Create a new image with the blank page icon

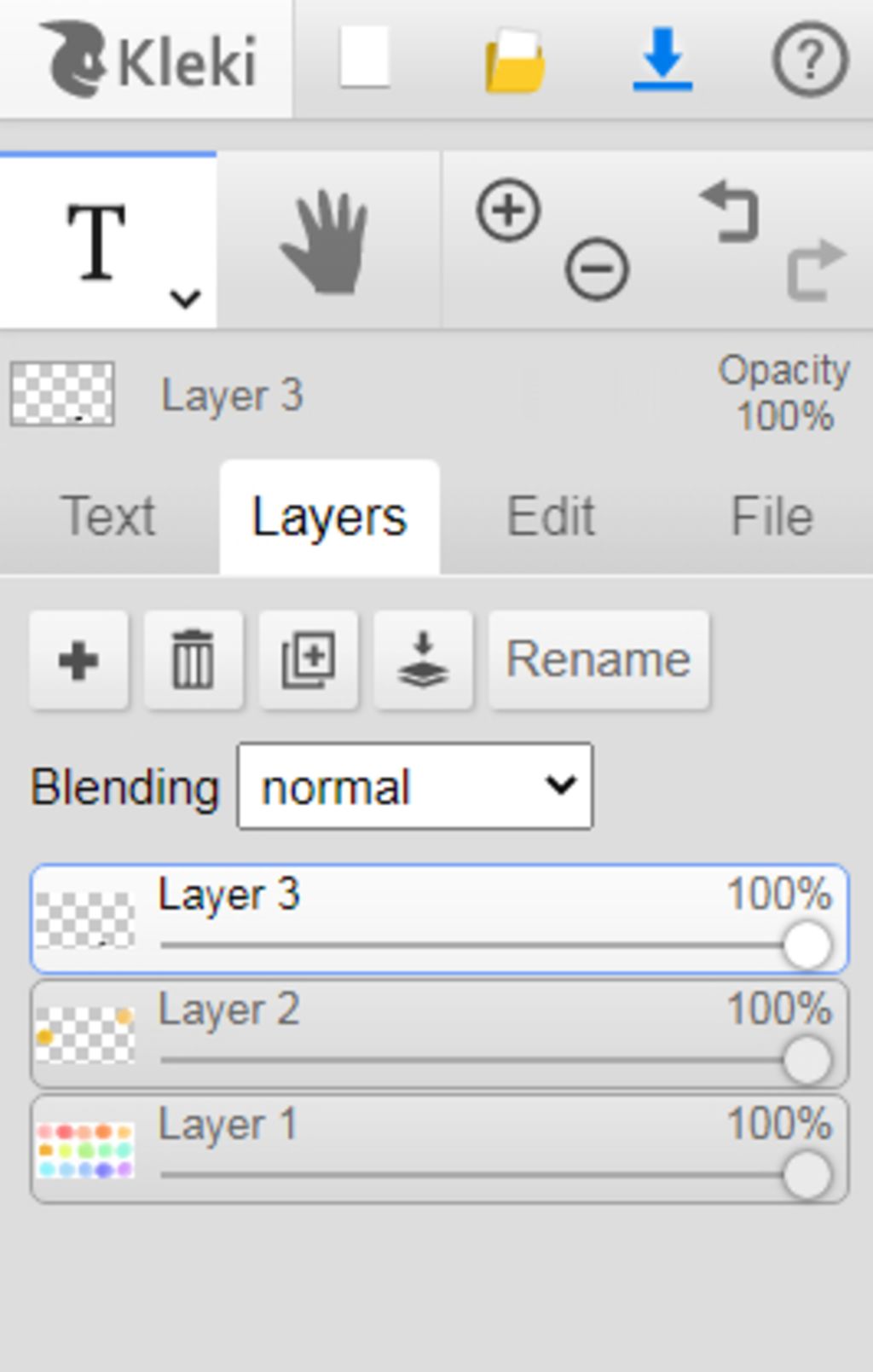click(365, 57)
